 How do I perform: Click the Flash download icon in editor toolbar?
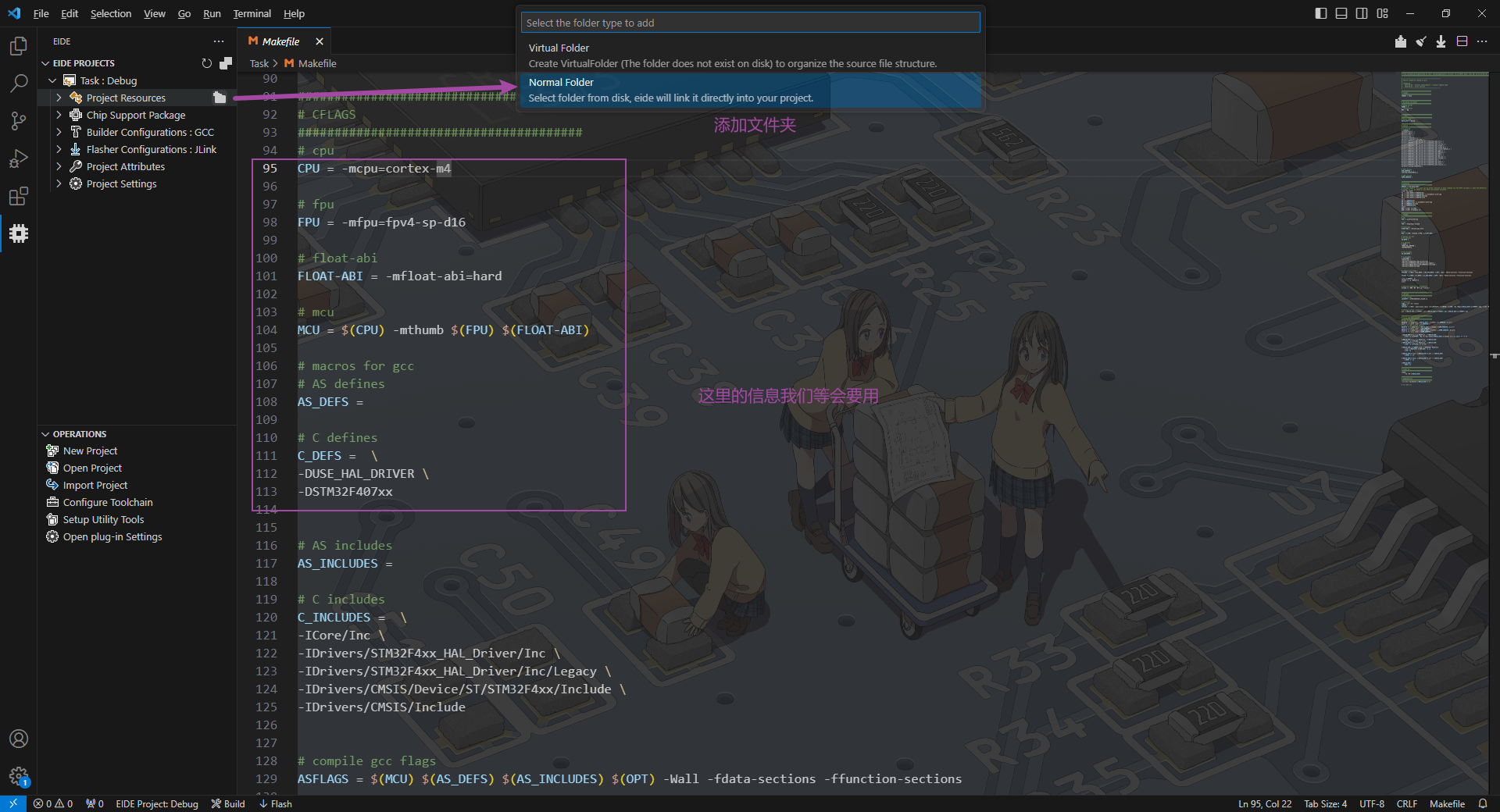1441,41
